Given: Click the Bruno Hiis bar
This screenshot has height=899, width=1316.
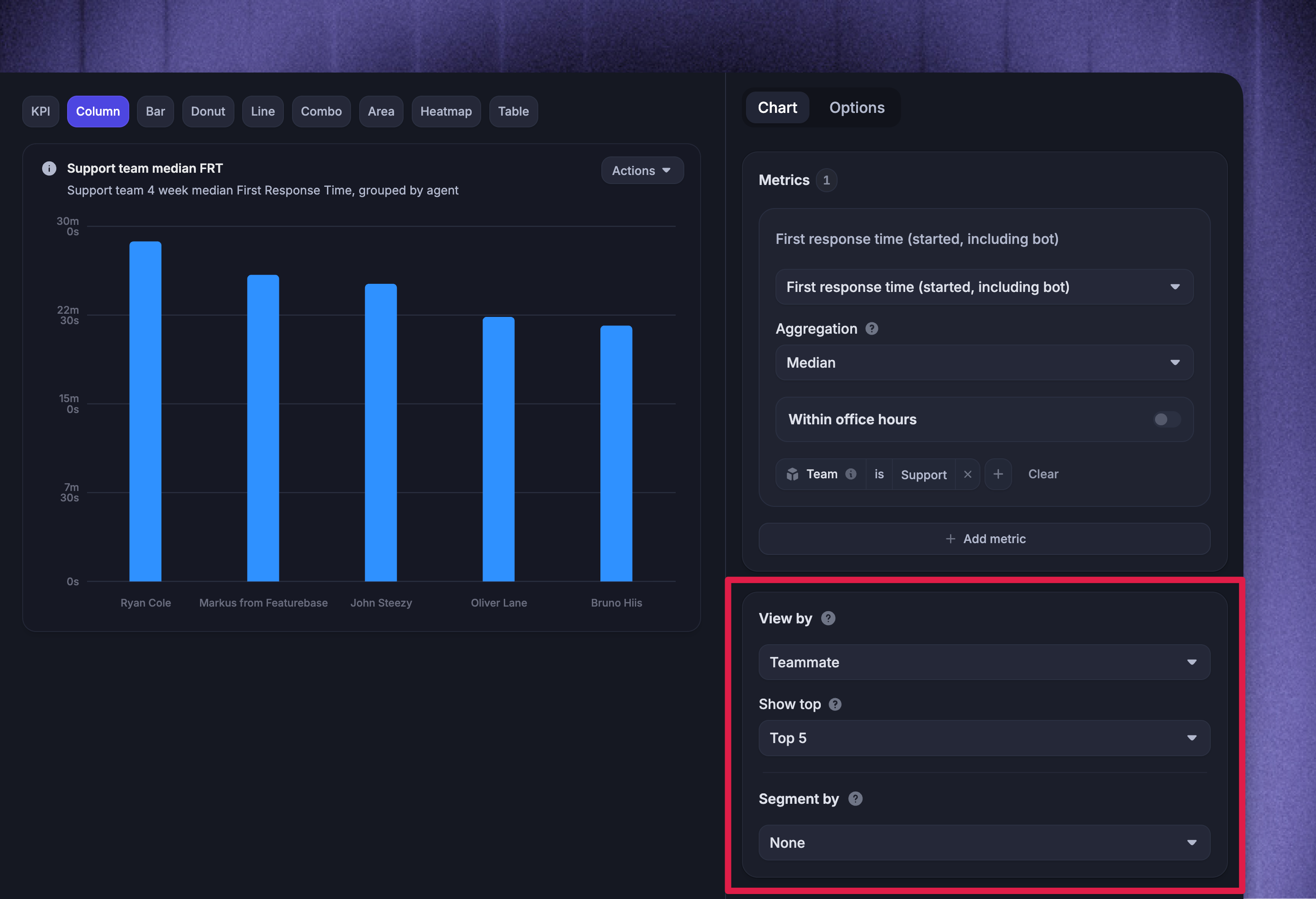Looking at the screenshot, I should tap(617, 453).
